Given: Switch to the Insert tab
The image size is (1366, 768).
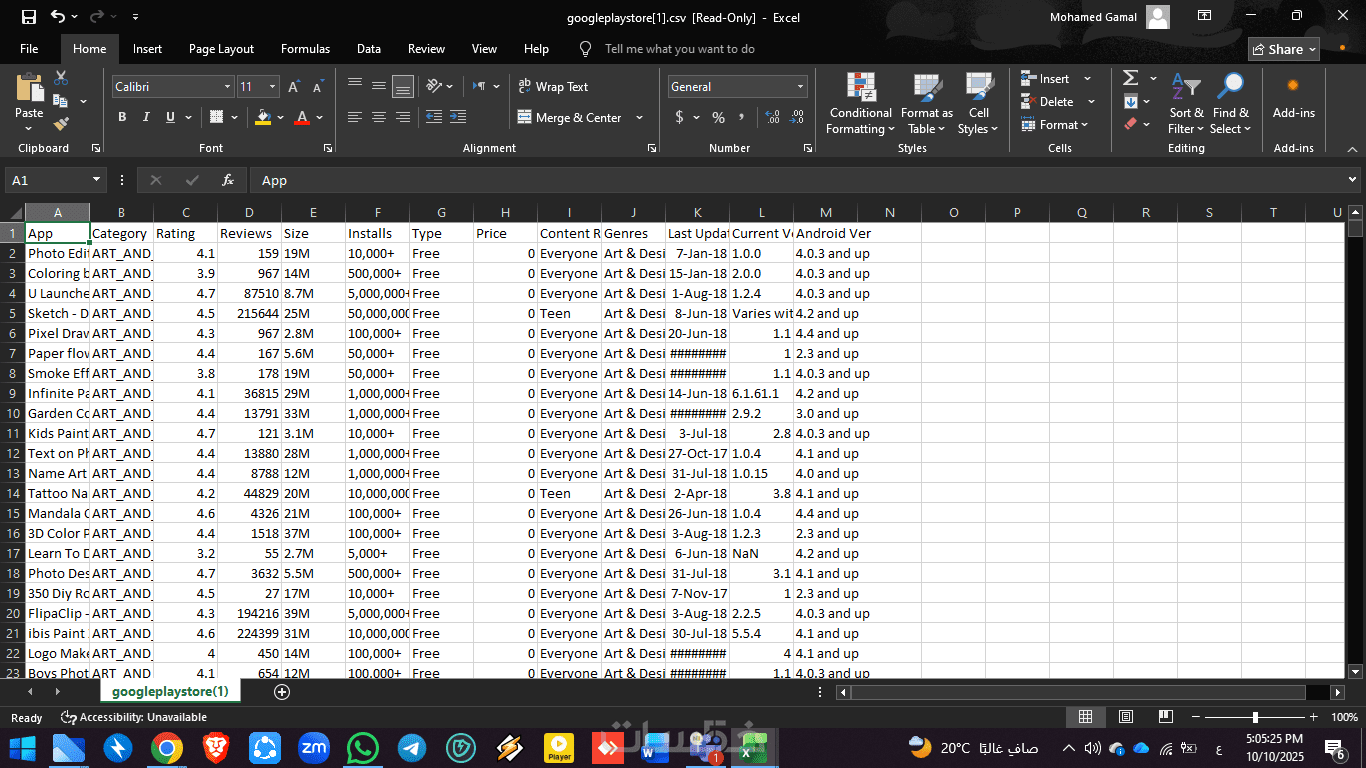Looking at the screenshot, I should (x=147, y=49).
